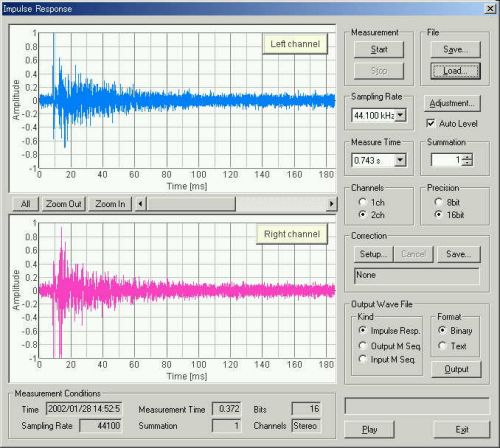Open the Sampling Rate dropdown

(400, 115)
